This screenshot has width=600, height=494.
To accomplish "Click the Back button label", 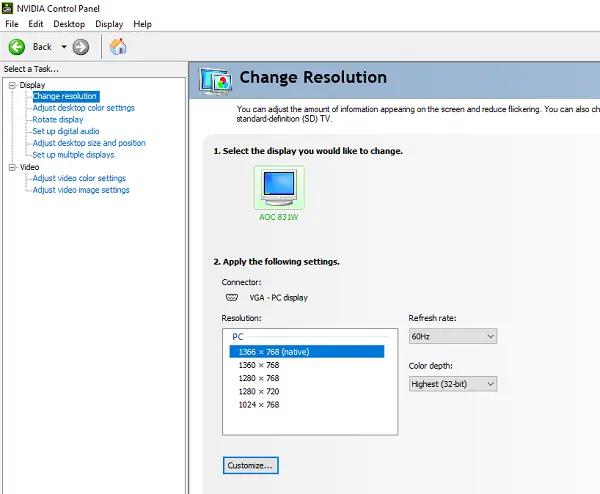I will [42, 47].
